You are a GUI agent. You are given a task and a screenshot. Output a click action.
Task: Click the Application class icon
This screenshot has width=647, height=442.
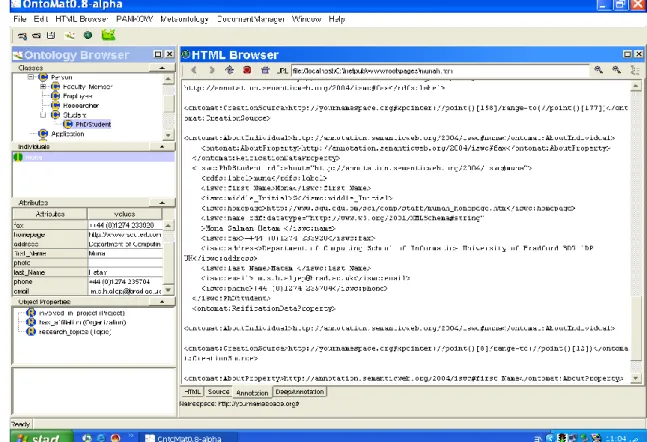43,134
